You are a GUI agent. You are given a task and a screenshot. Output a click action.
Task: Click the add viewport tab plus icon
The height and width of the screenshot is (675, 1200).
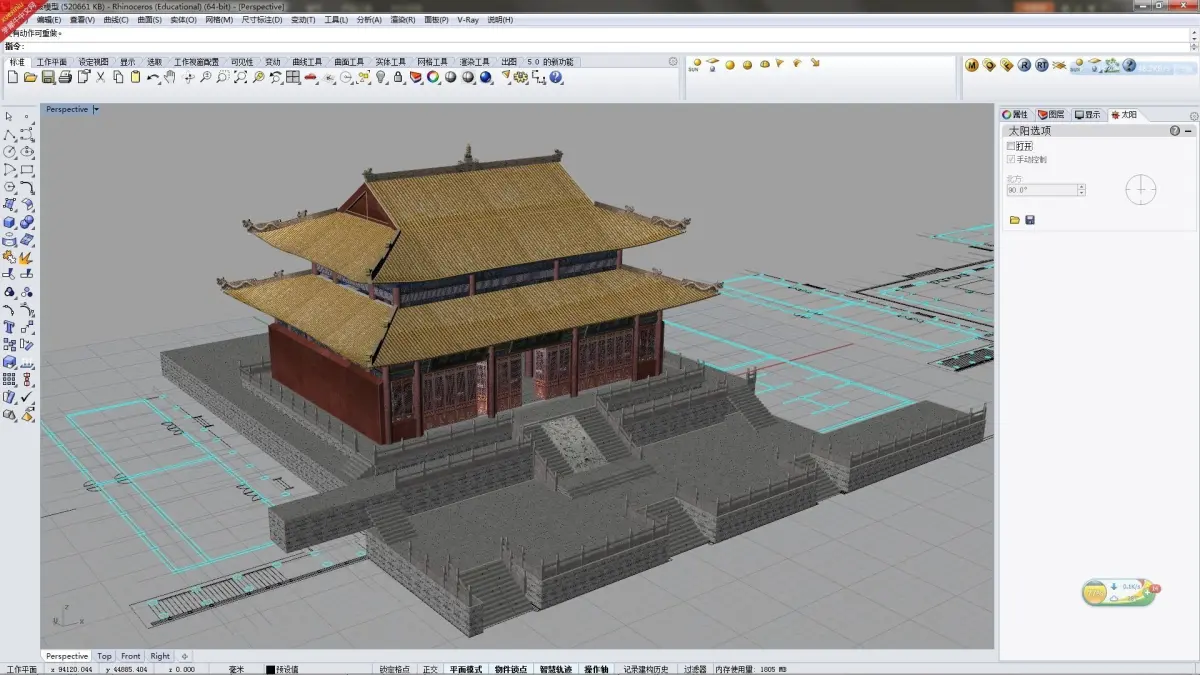pyautogui.click(x=184, y=656)
